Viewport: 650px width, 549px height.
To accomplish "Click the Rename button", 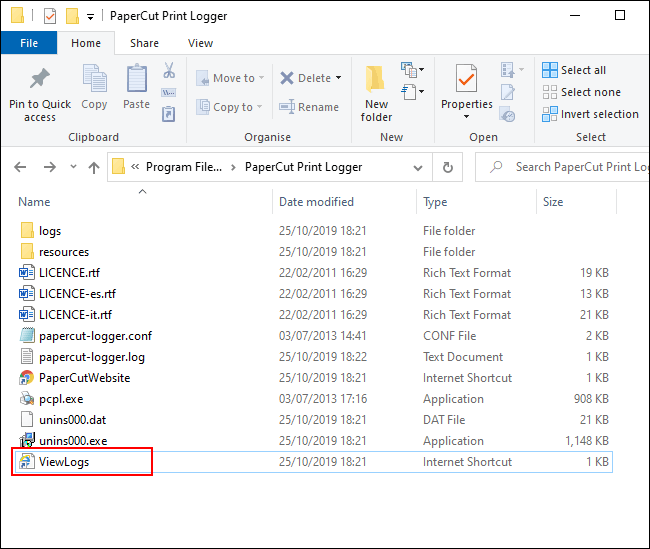I will (309, 107).
